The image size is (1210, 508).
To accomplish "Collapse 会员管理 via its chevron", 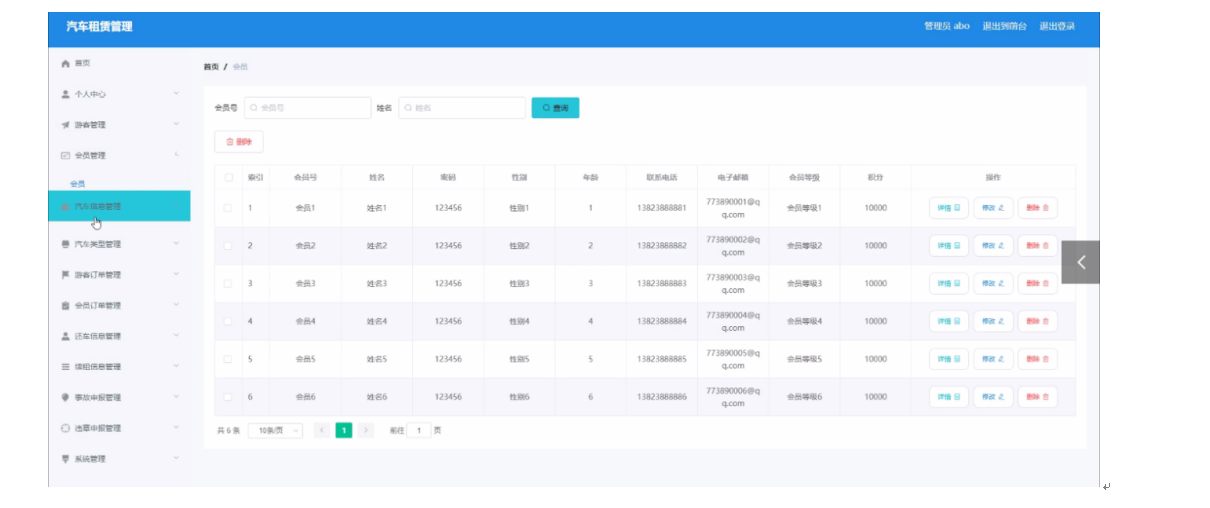I will (176, 155).
